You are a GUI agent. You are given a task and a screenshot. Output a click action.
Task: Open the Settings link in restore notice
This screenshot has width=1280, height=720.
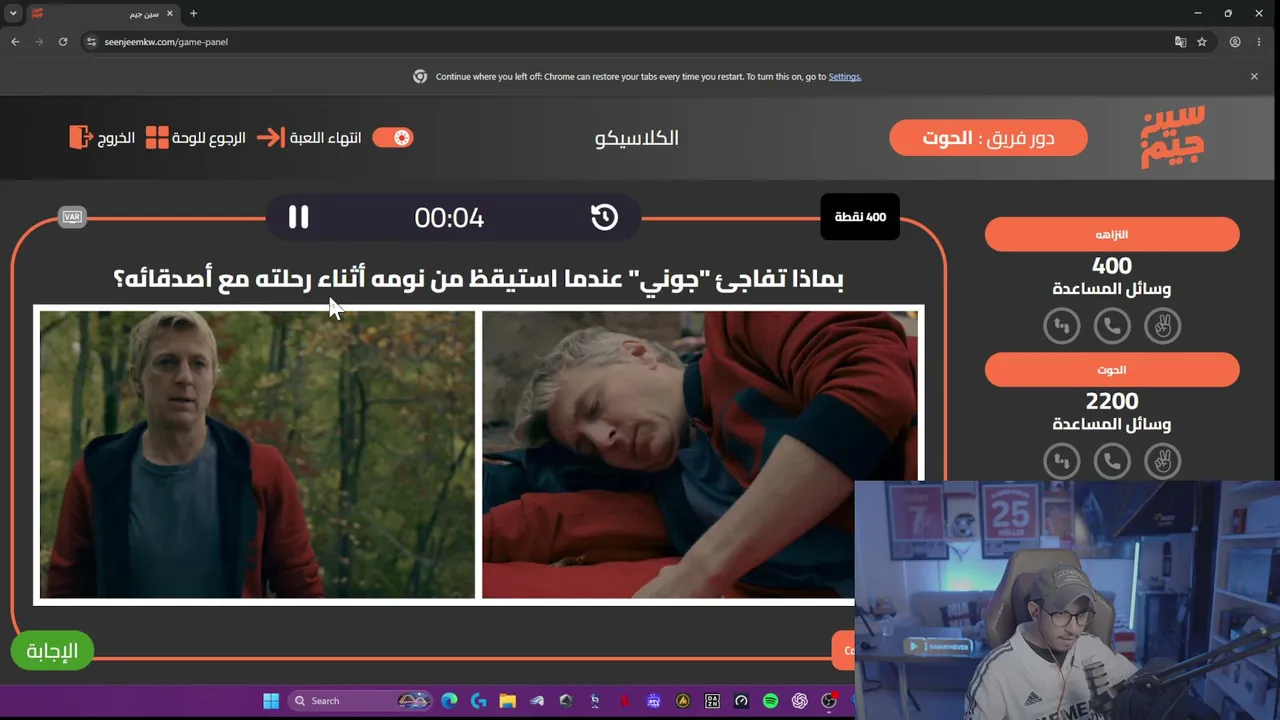pos(845,77)
